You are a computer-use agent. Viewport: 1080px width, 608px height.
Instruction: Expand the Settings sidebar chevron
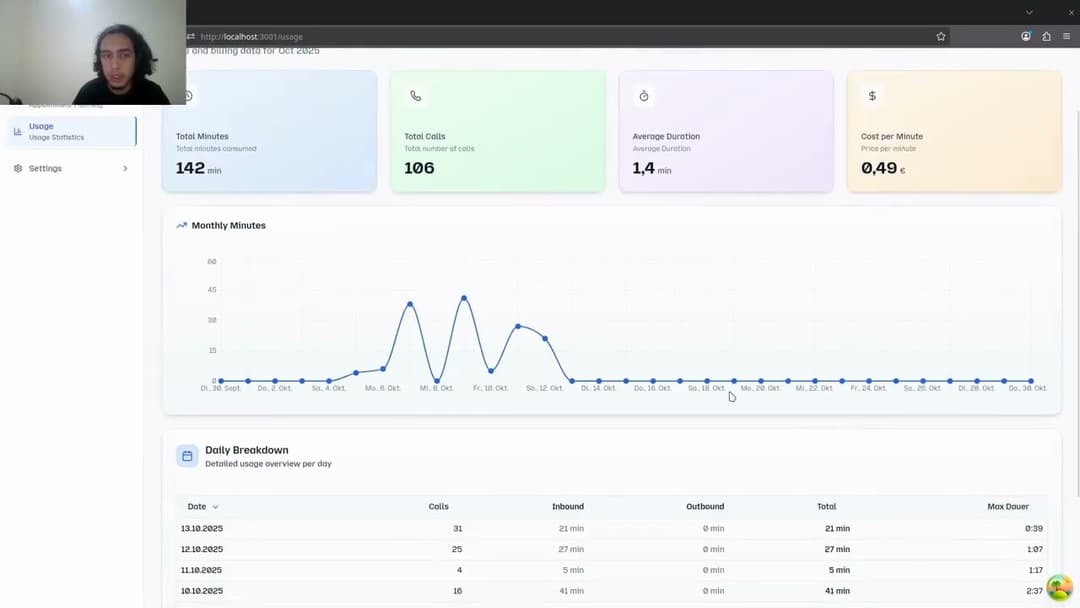click(x=125, y=168)
